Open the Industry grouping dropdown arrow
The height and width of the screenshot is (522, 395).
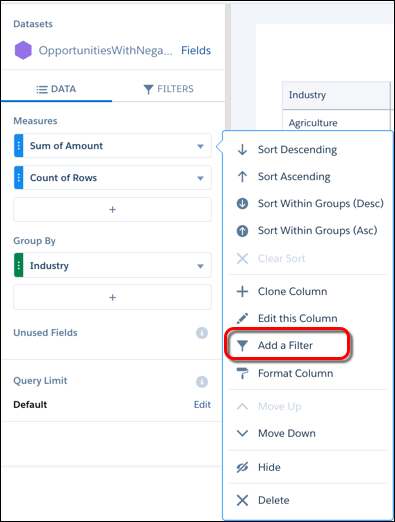pyautogui.click(x=200, y=266)
